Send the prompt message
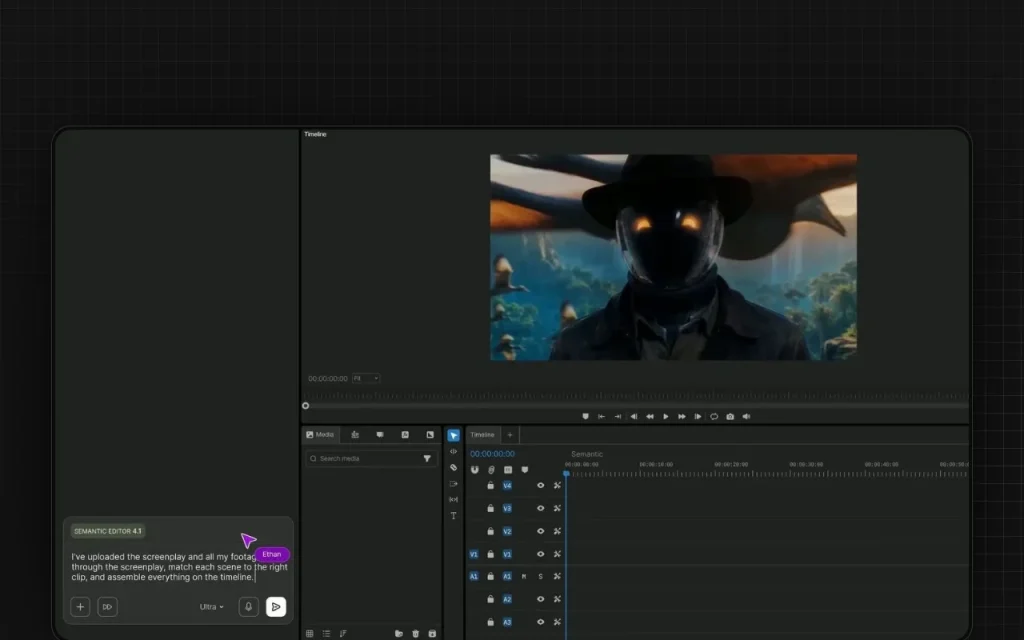 (276, 607)
